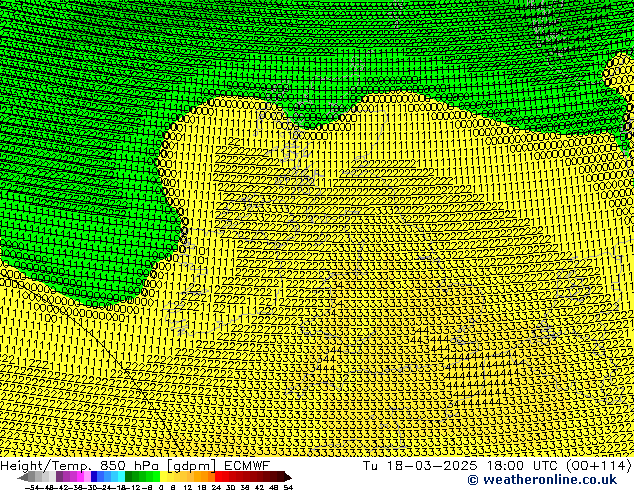Click the bright red legend swatch above 24
634x490 pixels.
218,476
